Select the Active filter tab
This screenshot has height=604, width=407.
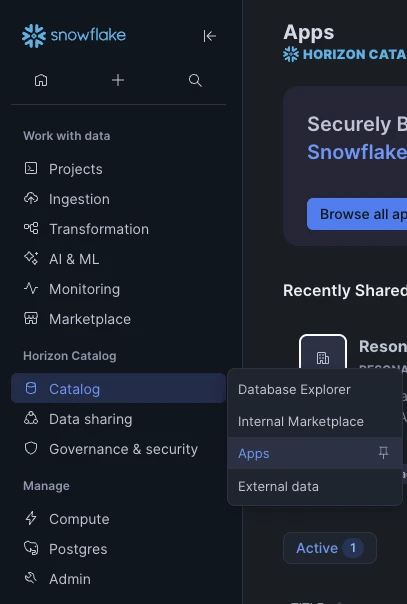coord(330,548)
